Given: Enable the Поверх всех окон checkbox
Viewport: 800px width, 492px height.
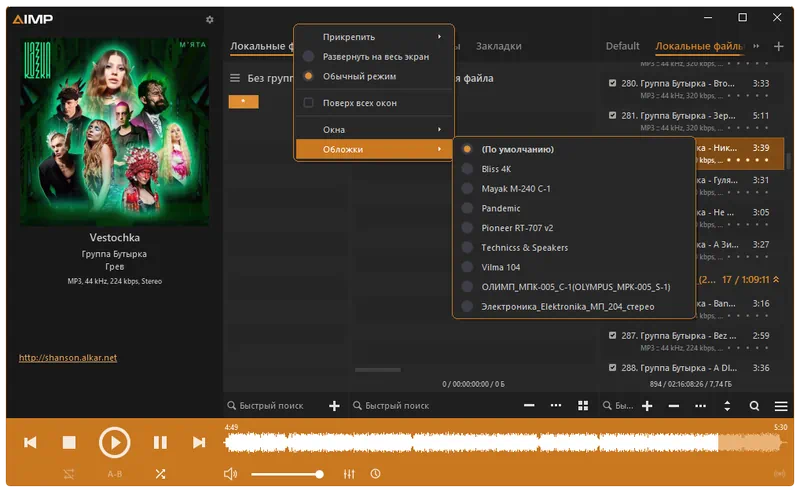Looking at the screenshot, I should (x=308, y=103).
